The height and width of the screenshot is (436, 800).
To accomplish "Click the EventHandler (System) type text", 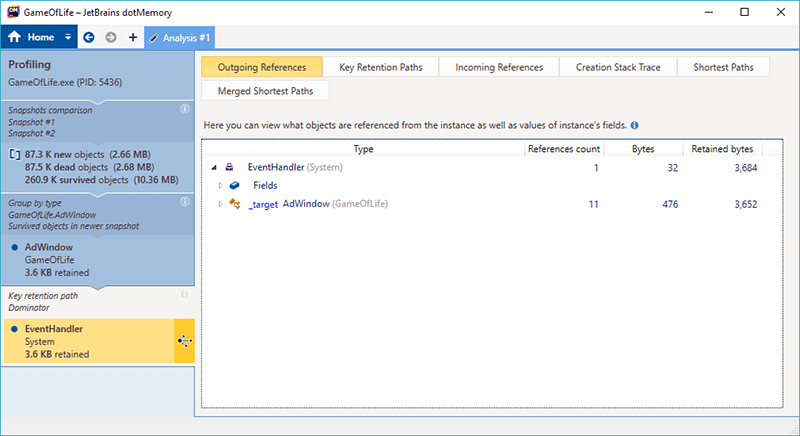I will pos(295,167).
